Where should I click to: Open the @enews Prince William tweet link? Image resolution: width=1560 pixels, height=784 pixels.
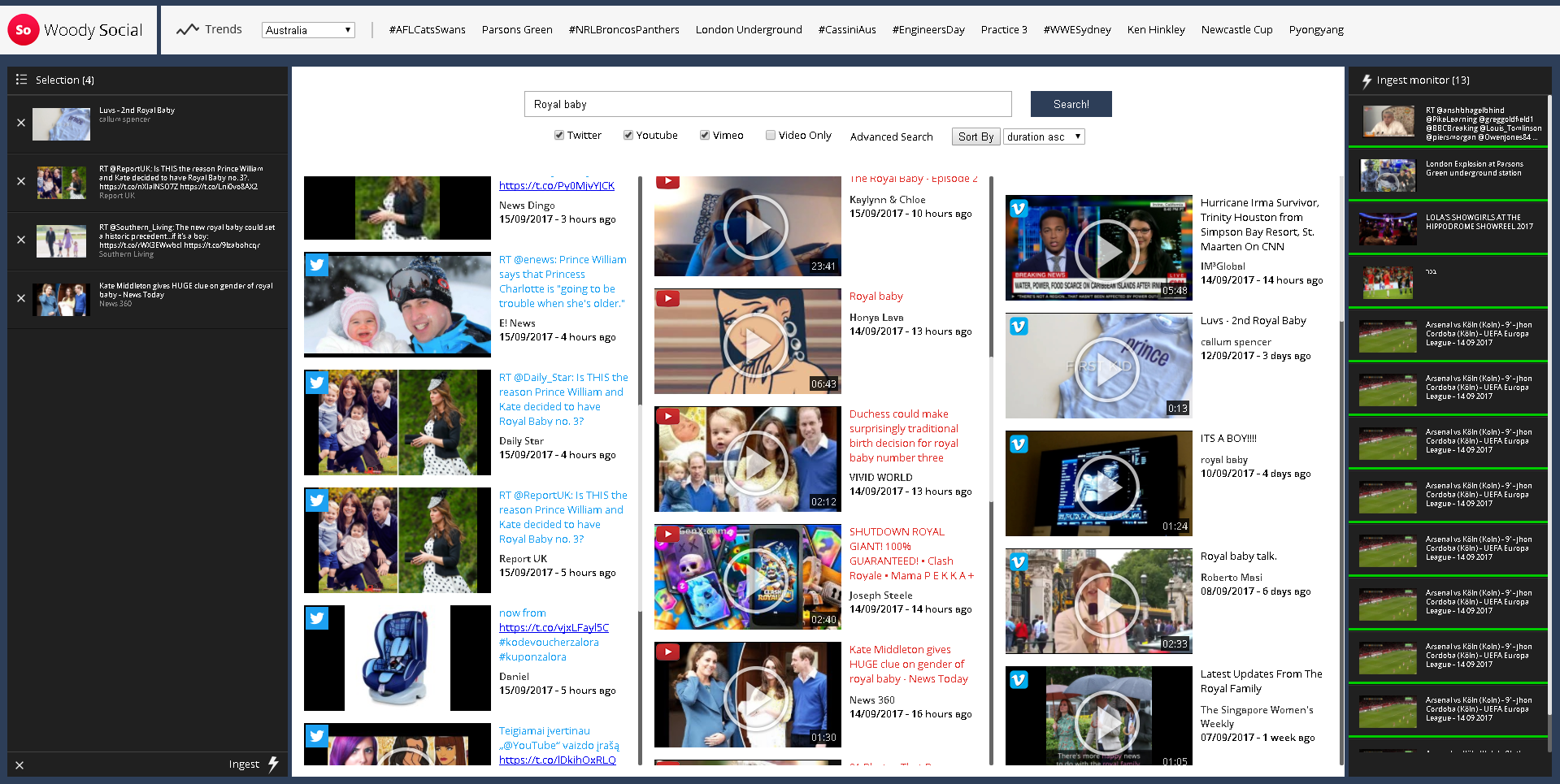pos(563,281)
